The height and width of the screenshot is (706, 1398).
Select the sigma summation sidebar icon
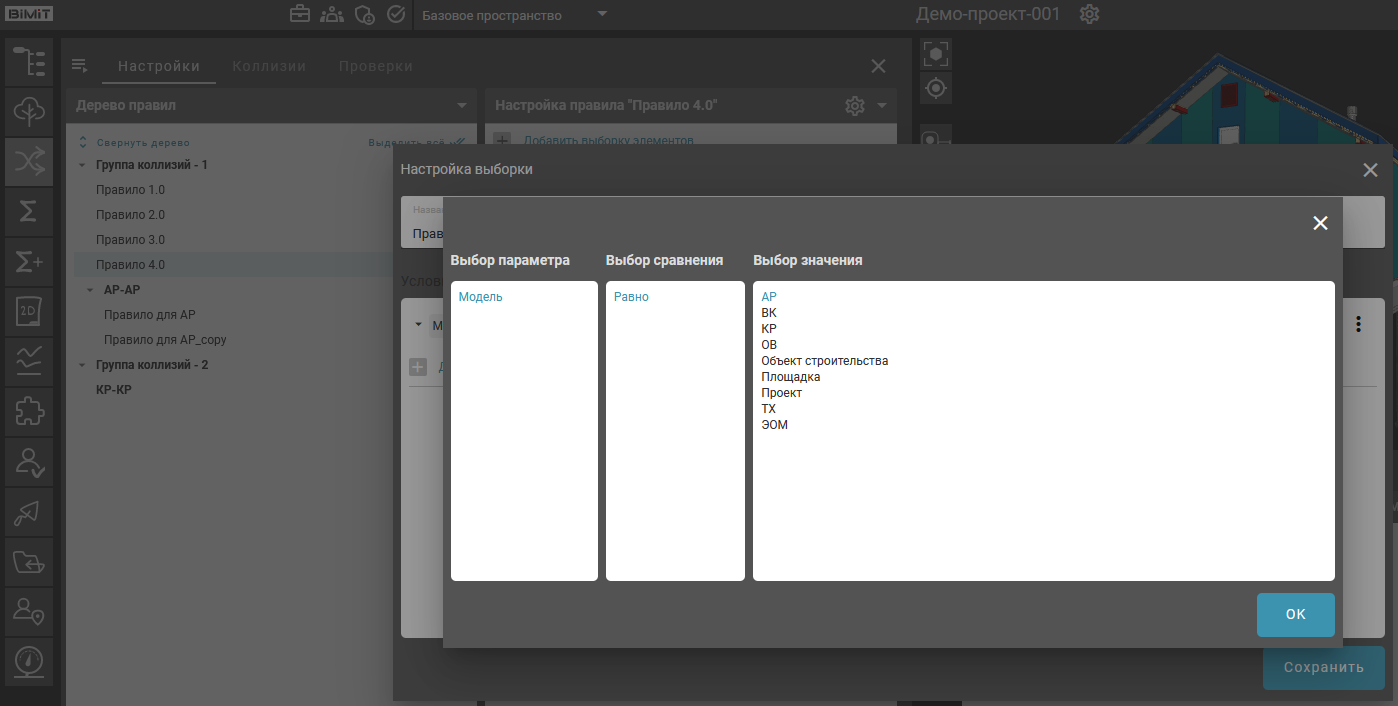point(29,211)
